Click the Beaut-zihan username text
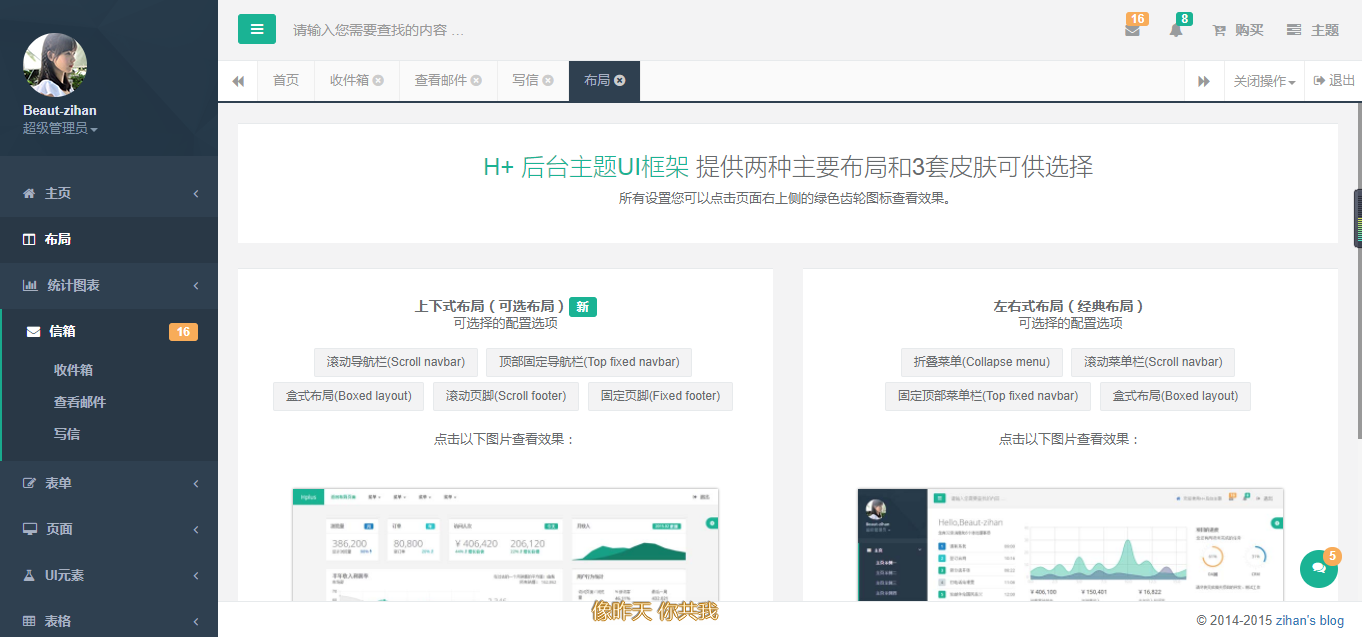The image size is (1362, 637). pos(60,110)
